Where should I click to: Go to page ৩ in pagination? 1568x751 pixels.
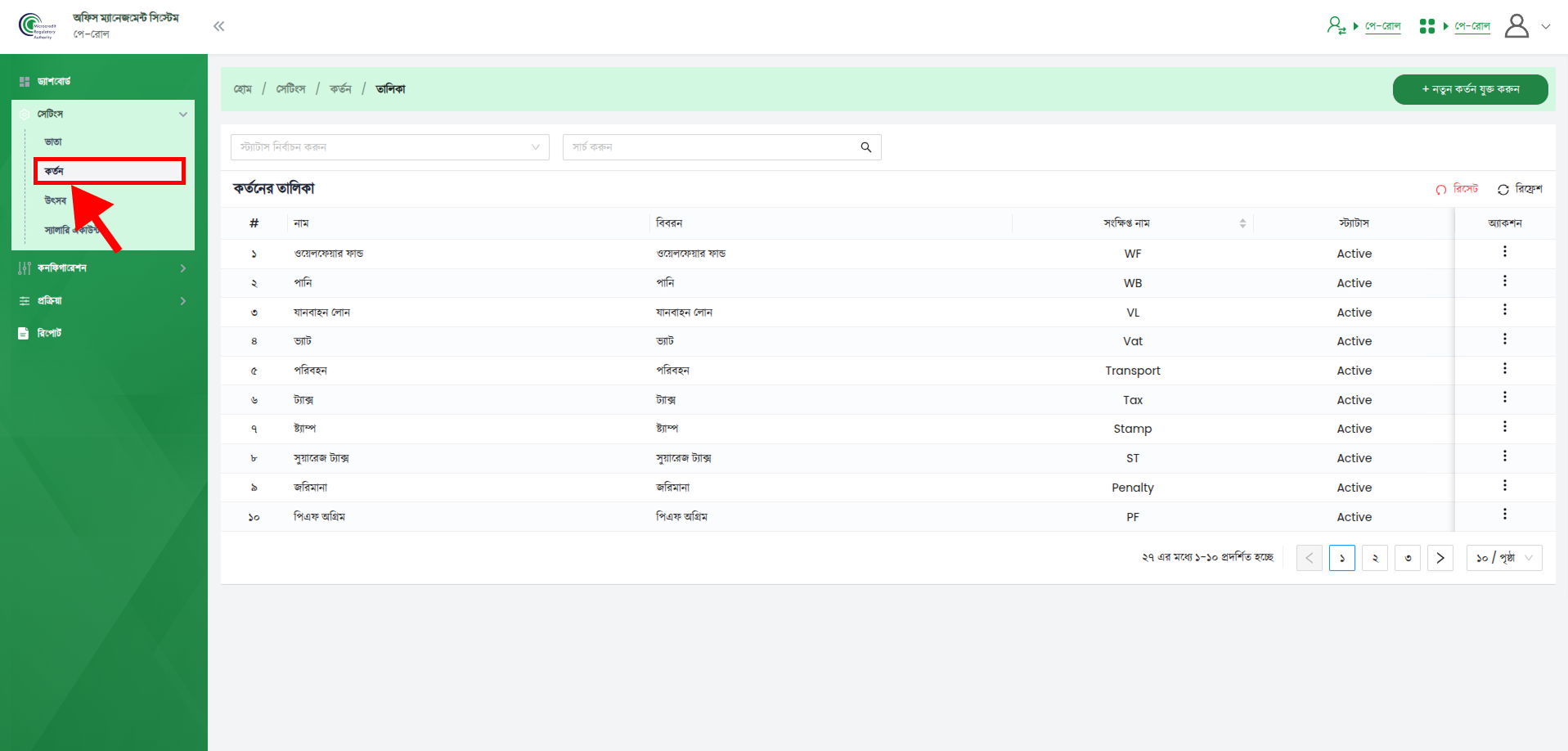pos(1408,558)
